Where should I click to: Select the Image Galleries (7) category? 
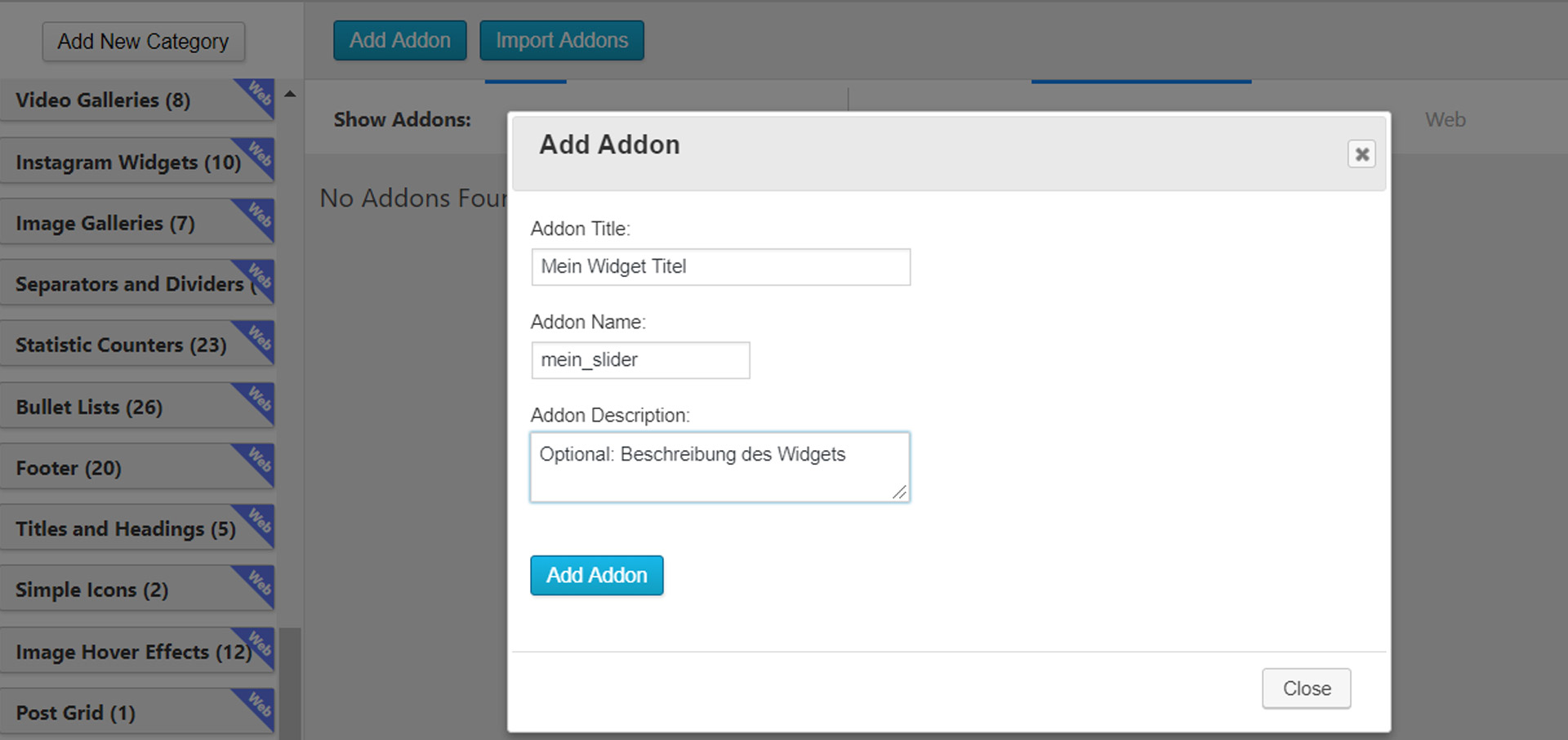(137, 223)
